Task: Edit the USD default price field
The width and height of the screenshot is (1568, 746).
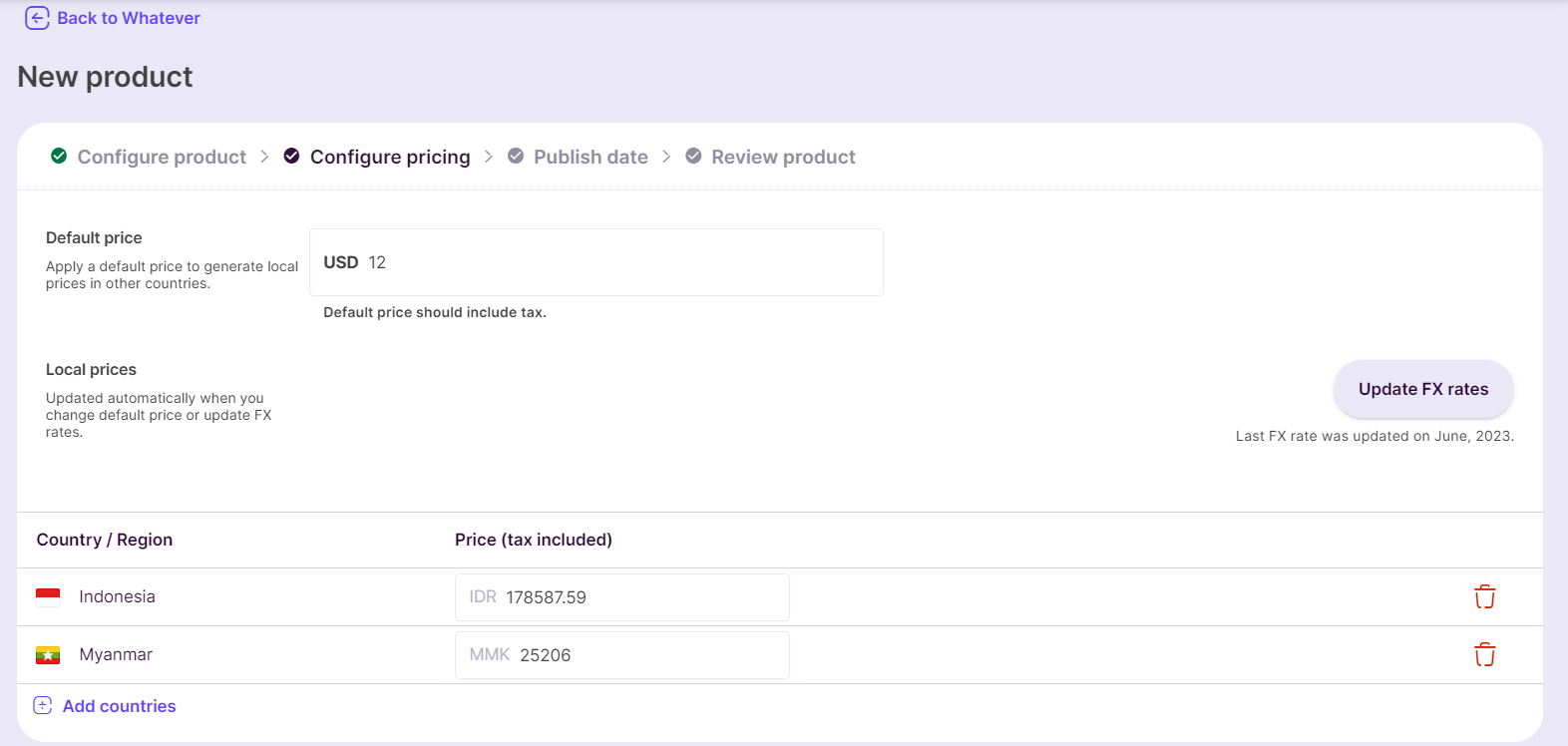Action: coord(596,262)
